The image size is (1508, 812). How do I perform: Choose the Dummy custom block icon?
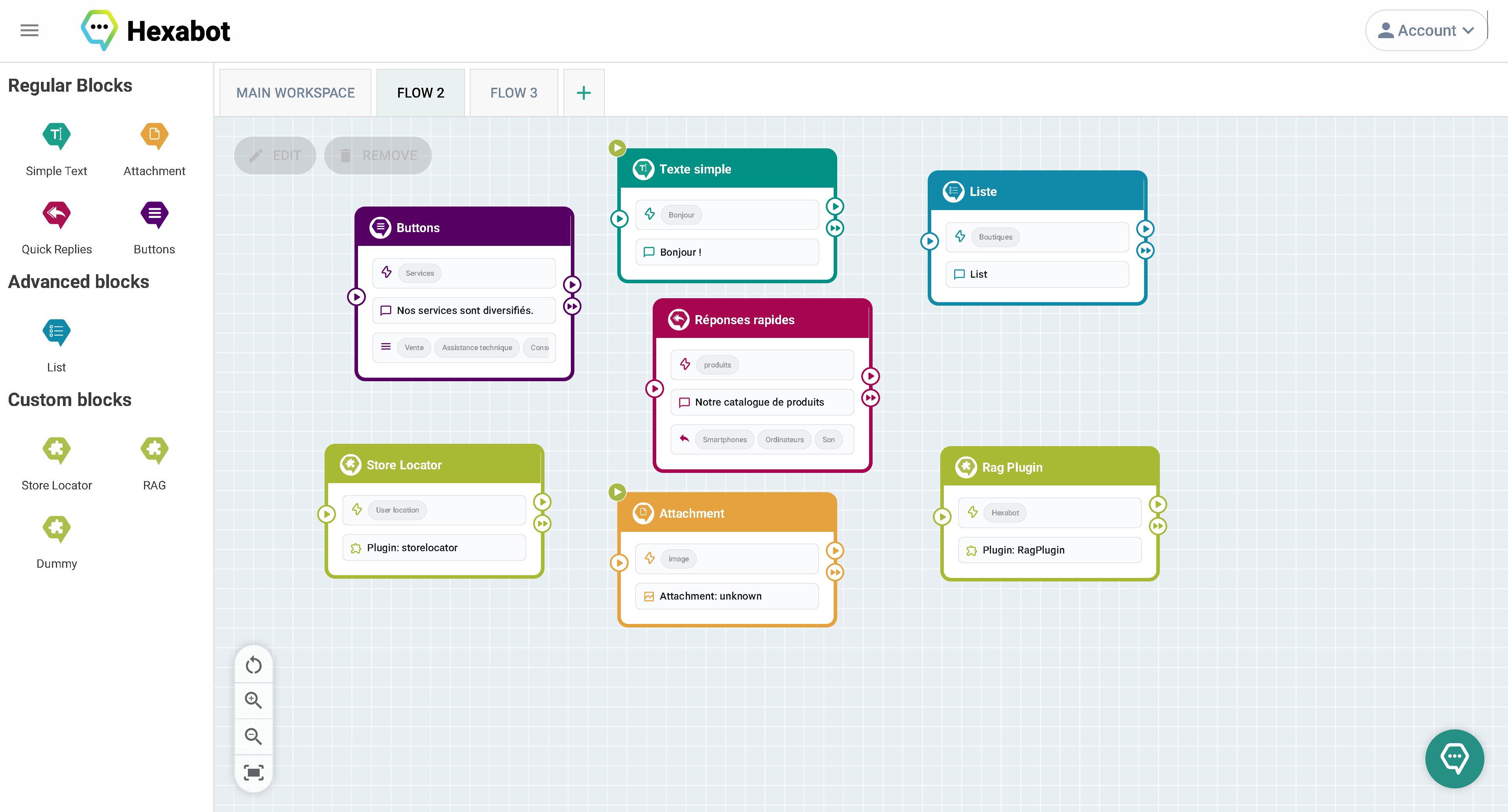(x=56, y=528)
